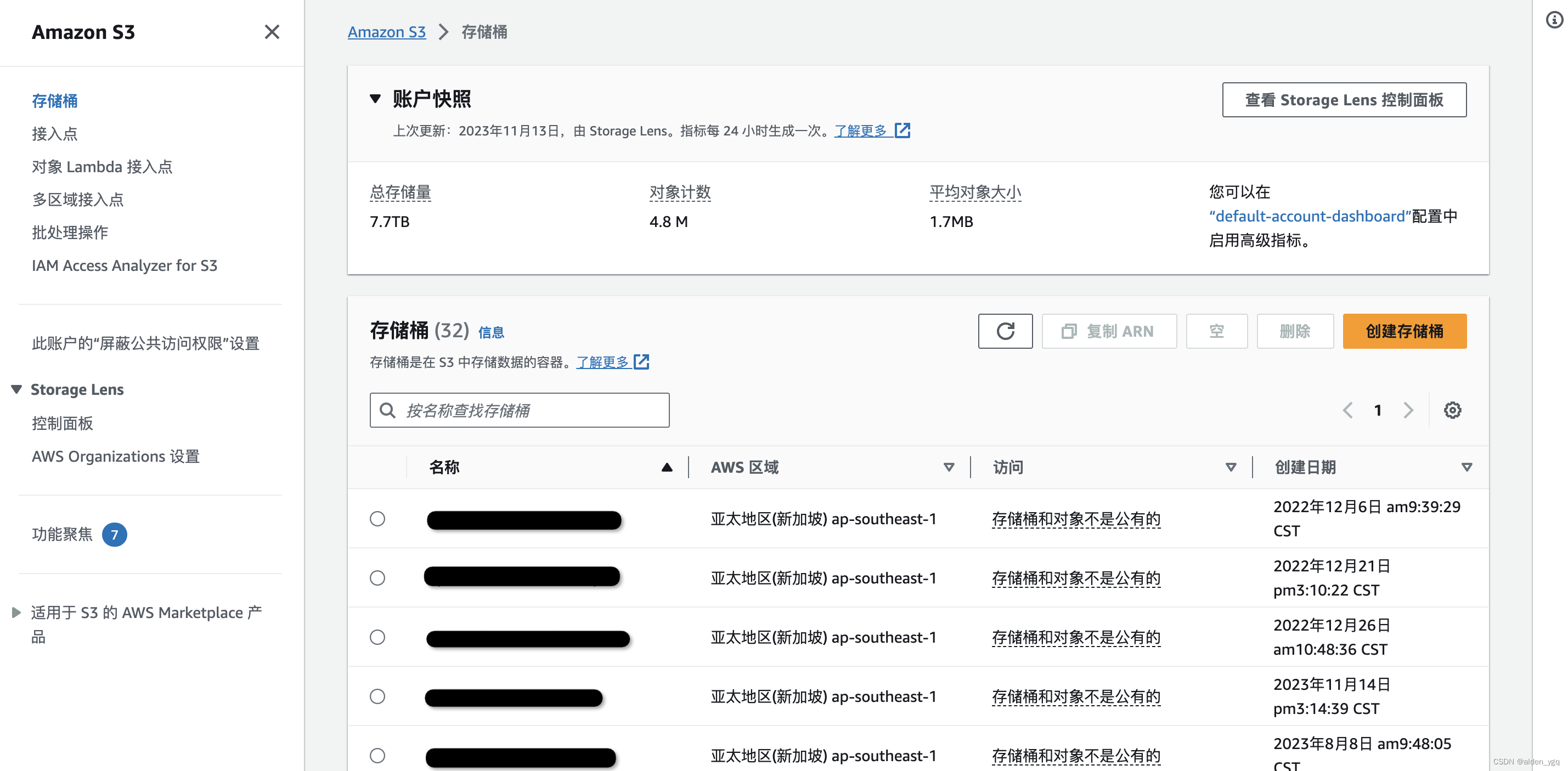The width and height of the screenshot is (1568, 771).
Task: Collapse the Storage Lens sidebar group
Action: click(x=16, y=389)
